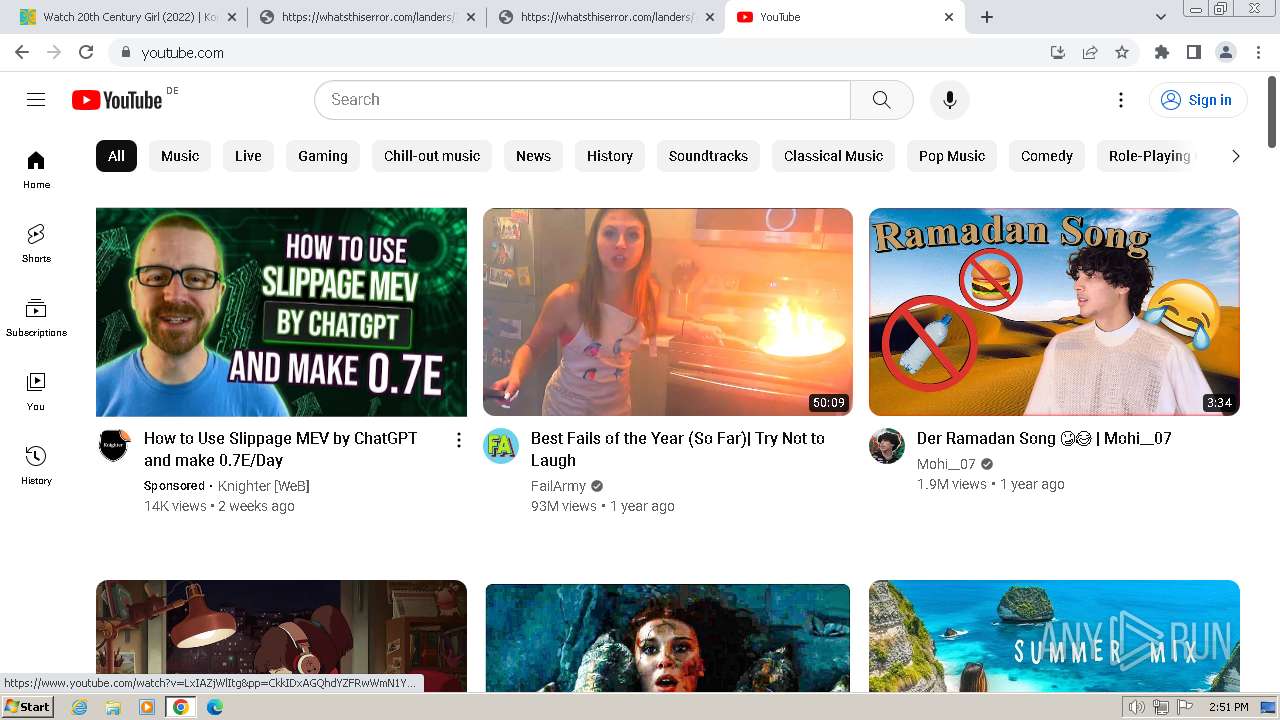Open the Ramadan Song video thumbnail
The width and height of the screenshot is (1280, 720).
tap(1054, 312)
